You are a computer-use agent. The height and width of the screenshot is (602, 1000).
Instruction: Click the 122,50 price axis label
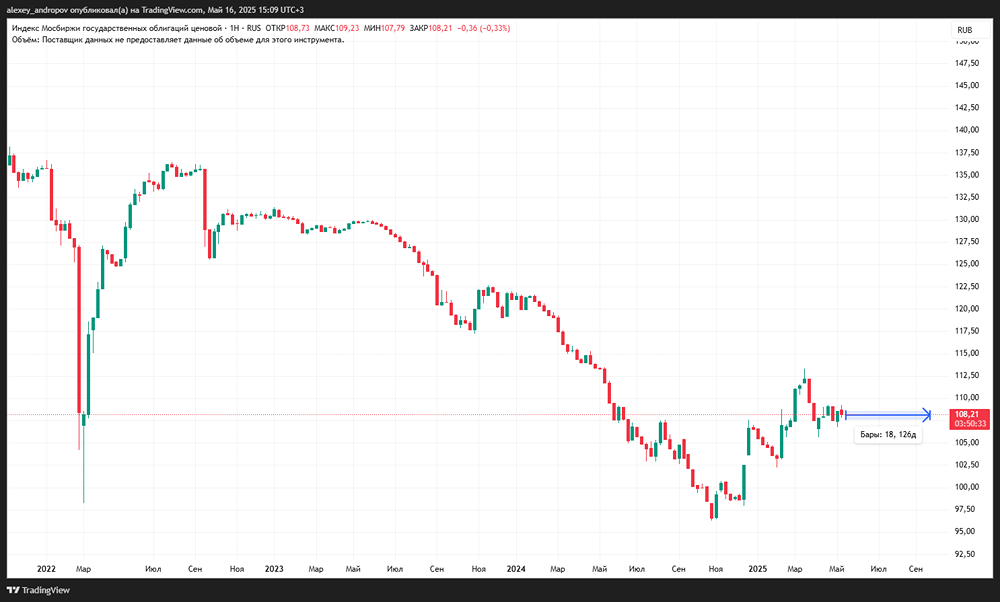[x=967, y=286]
